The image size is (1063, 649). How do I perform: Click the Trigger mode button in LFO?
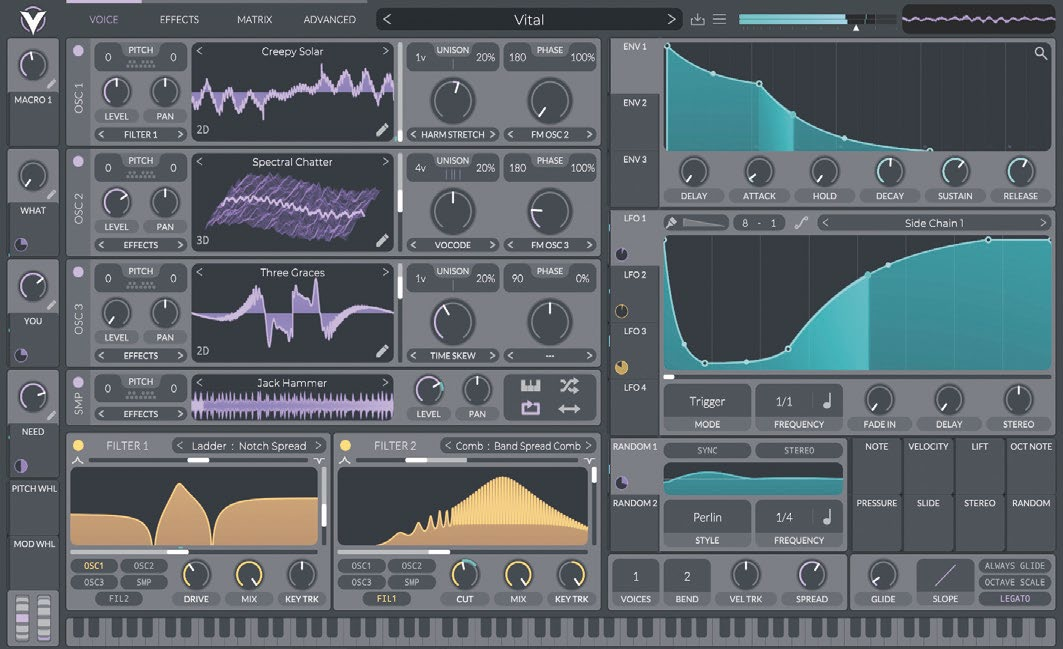706,402
